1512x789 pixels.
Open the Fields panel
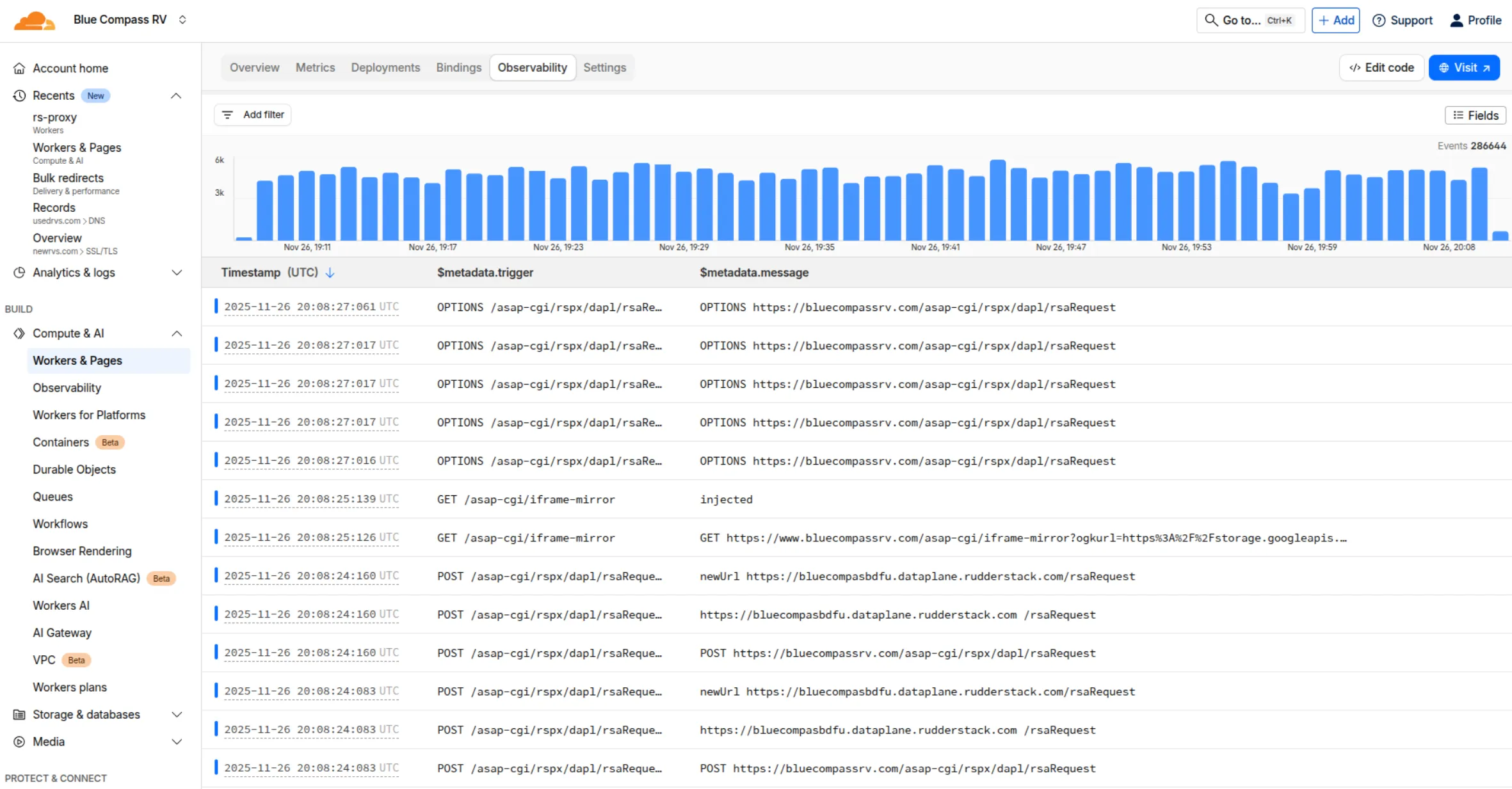[x=1476, y=115]
